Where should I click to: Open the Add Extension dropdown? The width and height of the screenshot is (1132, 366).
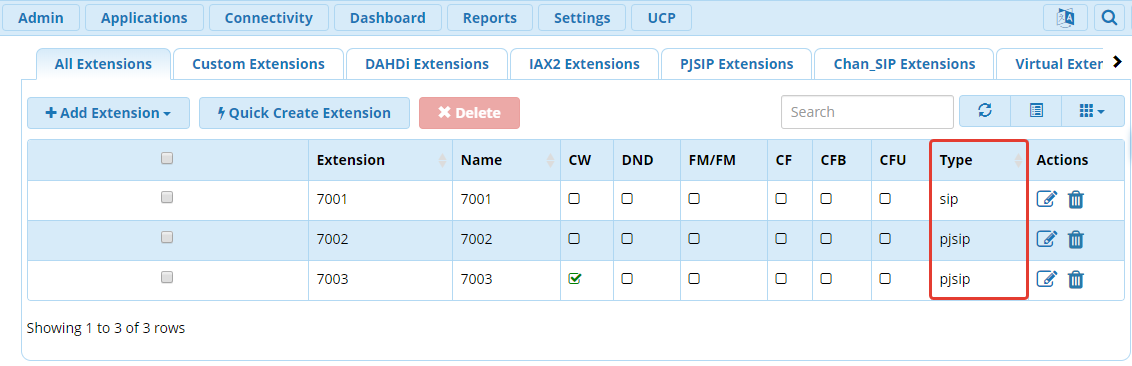coord(108,113)
